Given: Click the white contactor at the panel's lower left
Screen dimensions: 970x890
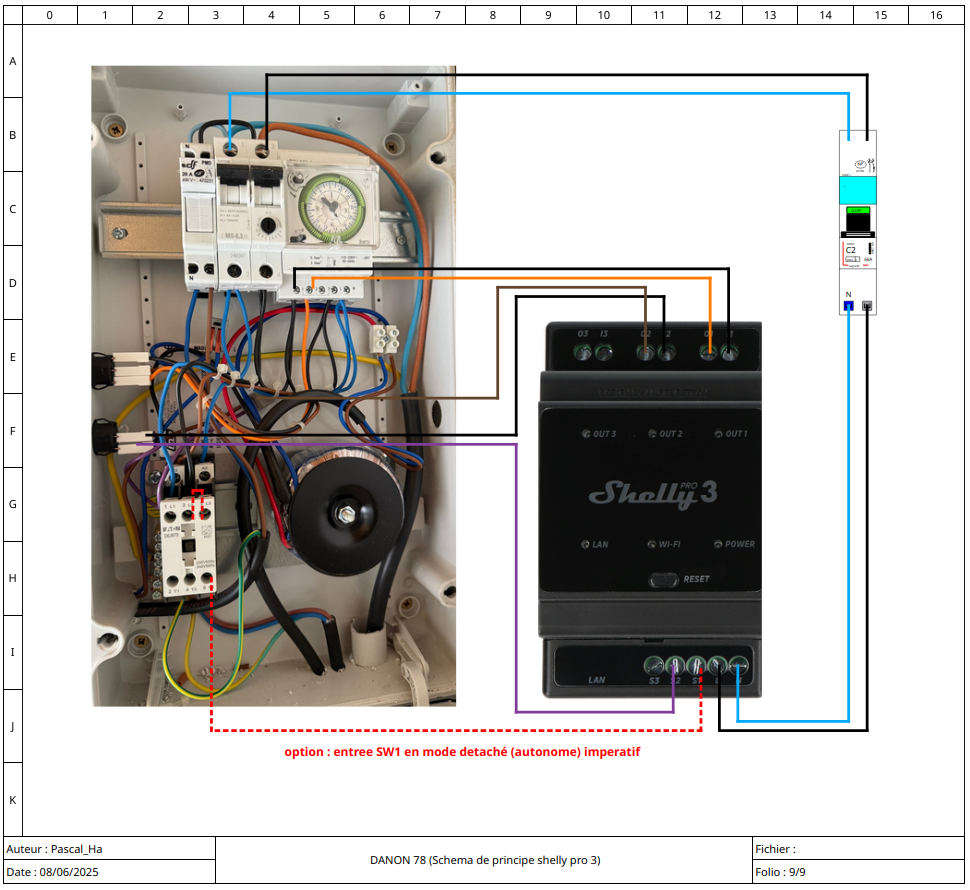Looking at the screenshot, I should 187,544.
